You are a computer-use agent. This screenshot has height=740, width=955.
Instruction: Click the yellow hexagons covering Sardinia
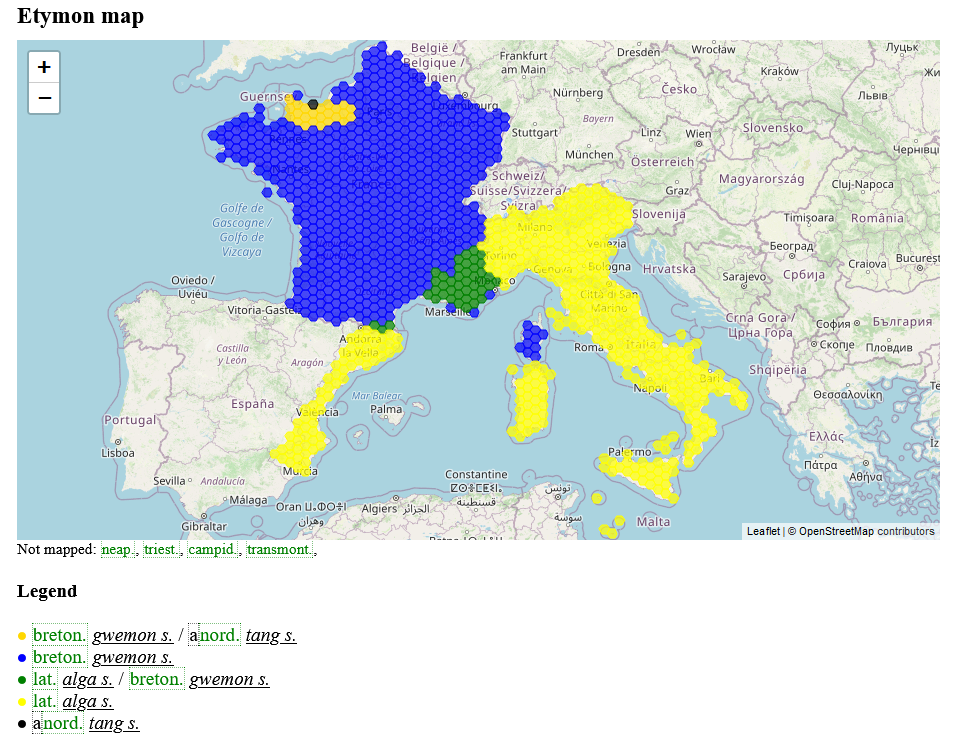[530, 400]
